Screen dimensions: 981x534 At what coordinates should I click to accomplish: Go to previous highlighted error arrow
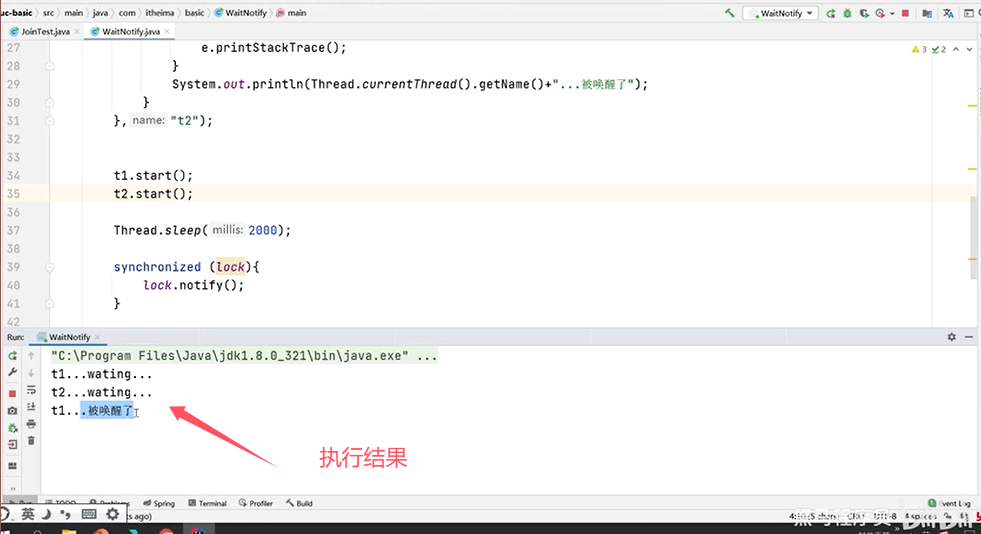[x=956, y=49]
